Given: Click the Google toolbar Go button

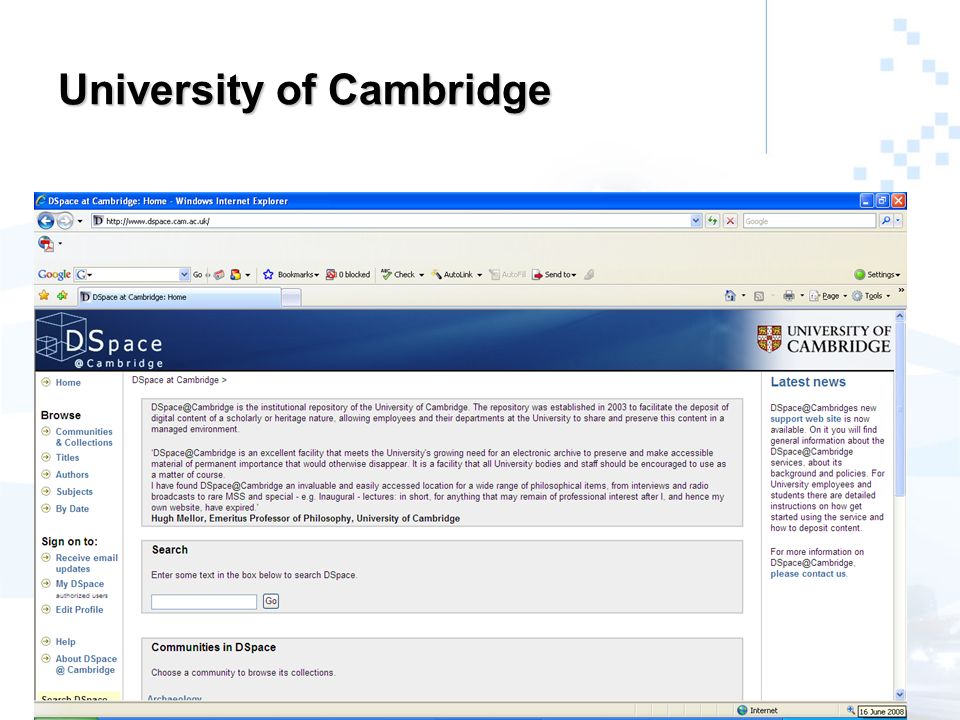Looking at the screenshot, I should pyautogui.click(x=198, y=275).
